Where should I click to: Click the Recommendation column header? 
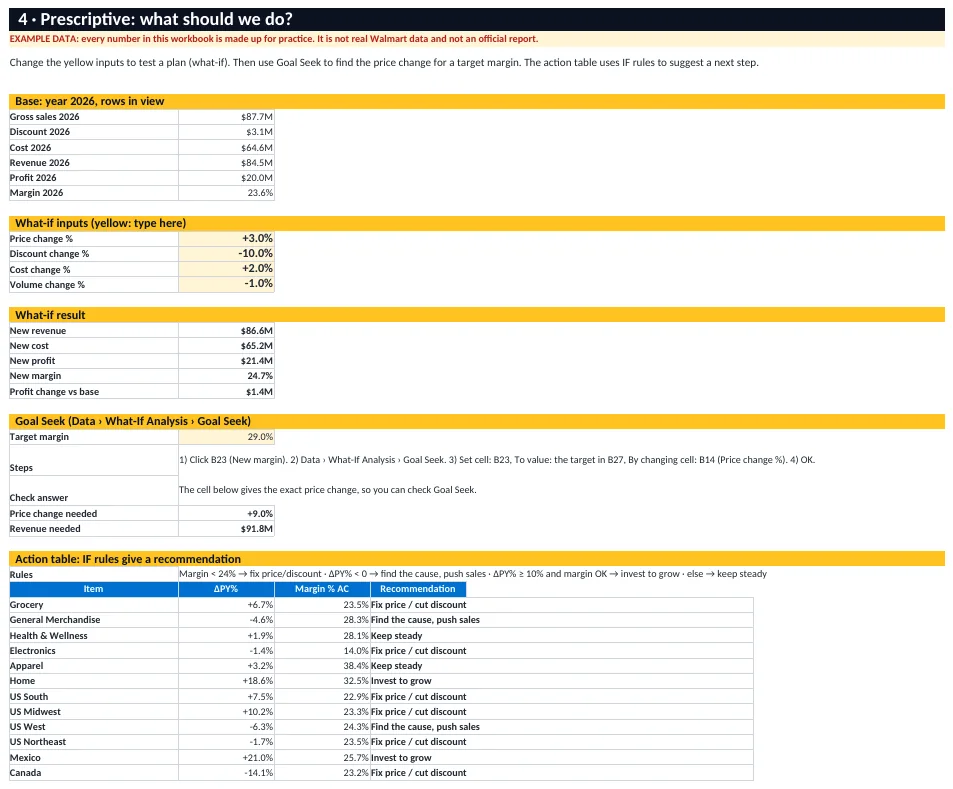(x=418, y=589)
